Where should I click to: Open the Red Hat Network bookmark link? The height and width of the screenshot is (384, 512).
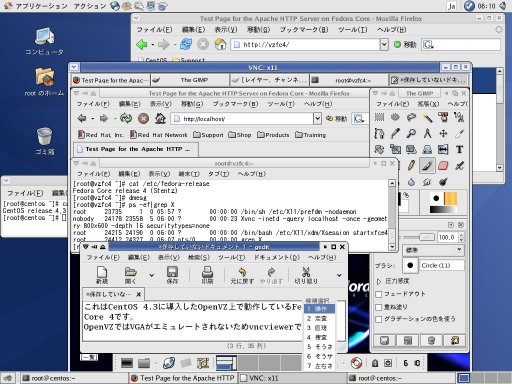click(x=159, y=135)
